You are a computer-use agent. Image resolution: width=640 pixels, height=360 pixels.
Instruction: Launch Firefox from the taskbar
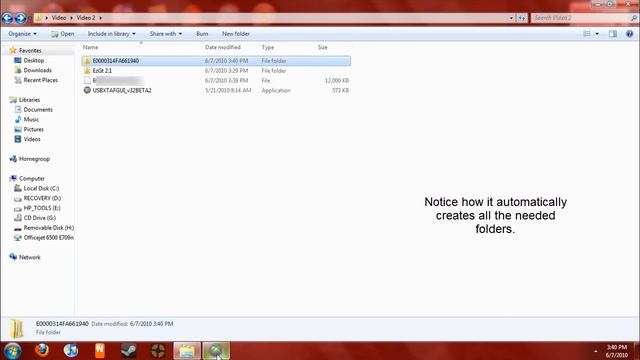tap(42, 351)
